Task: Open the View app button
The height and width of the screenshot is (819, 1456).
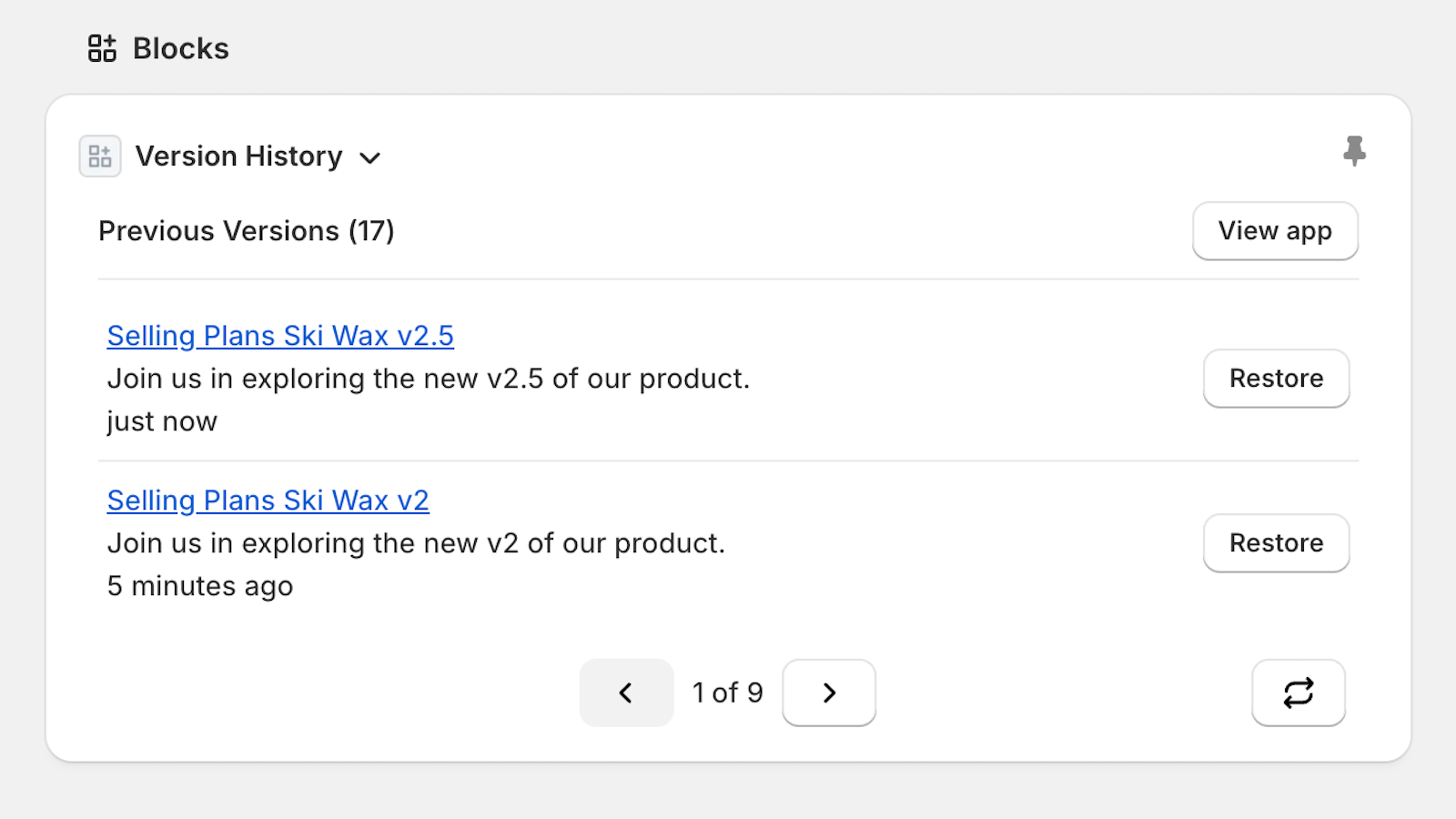Action: [x=1274, y=231]
